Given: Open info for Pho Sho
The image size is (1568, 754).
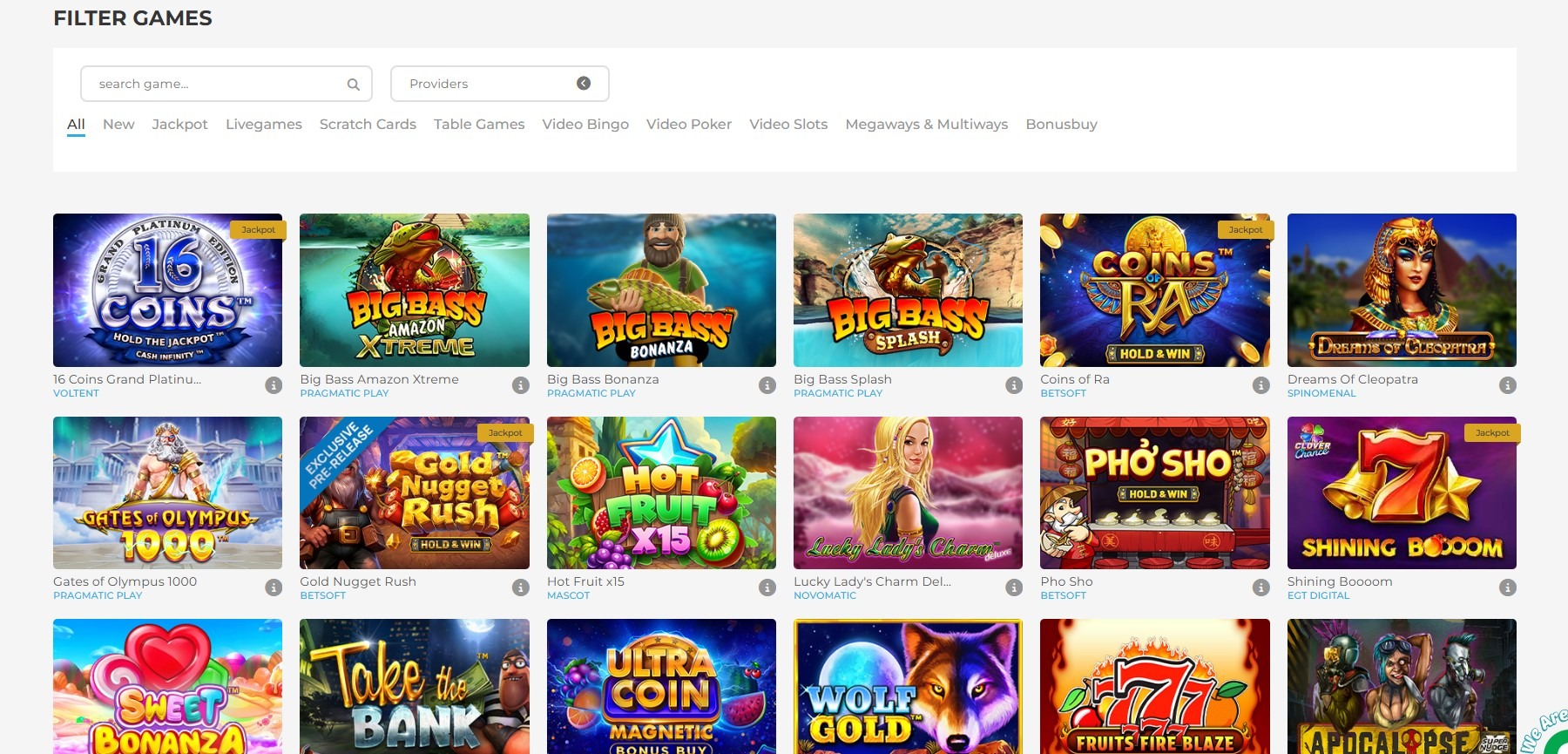Looking at the screenshot, I should 1261,588.
